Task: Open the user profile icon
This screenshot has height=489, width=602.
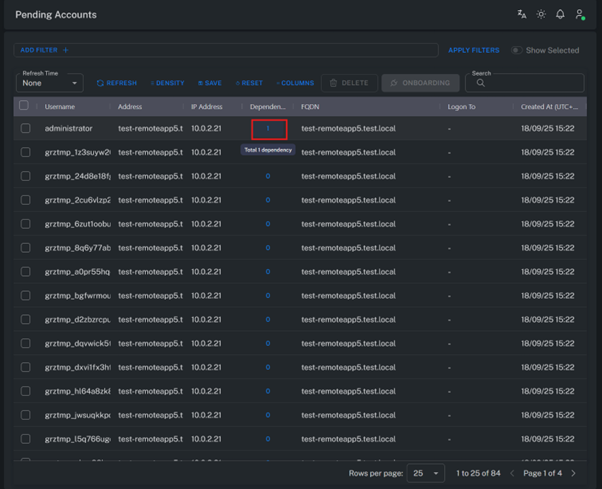Action: 579,15
